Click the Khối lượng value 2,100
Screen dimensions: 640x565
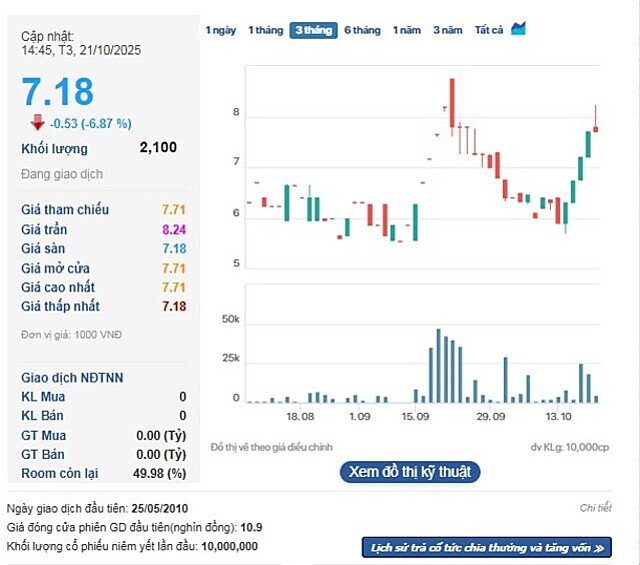tap(158, 148)
